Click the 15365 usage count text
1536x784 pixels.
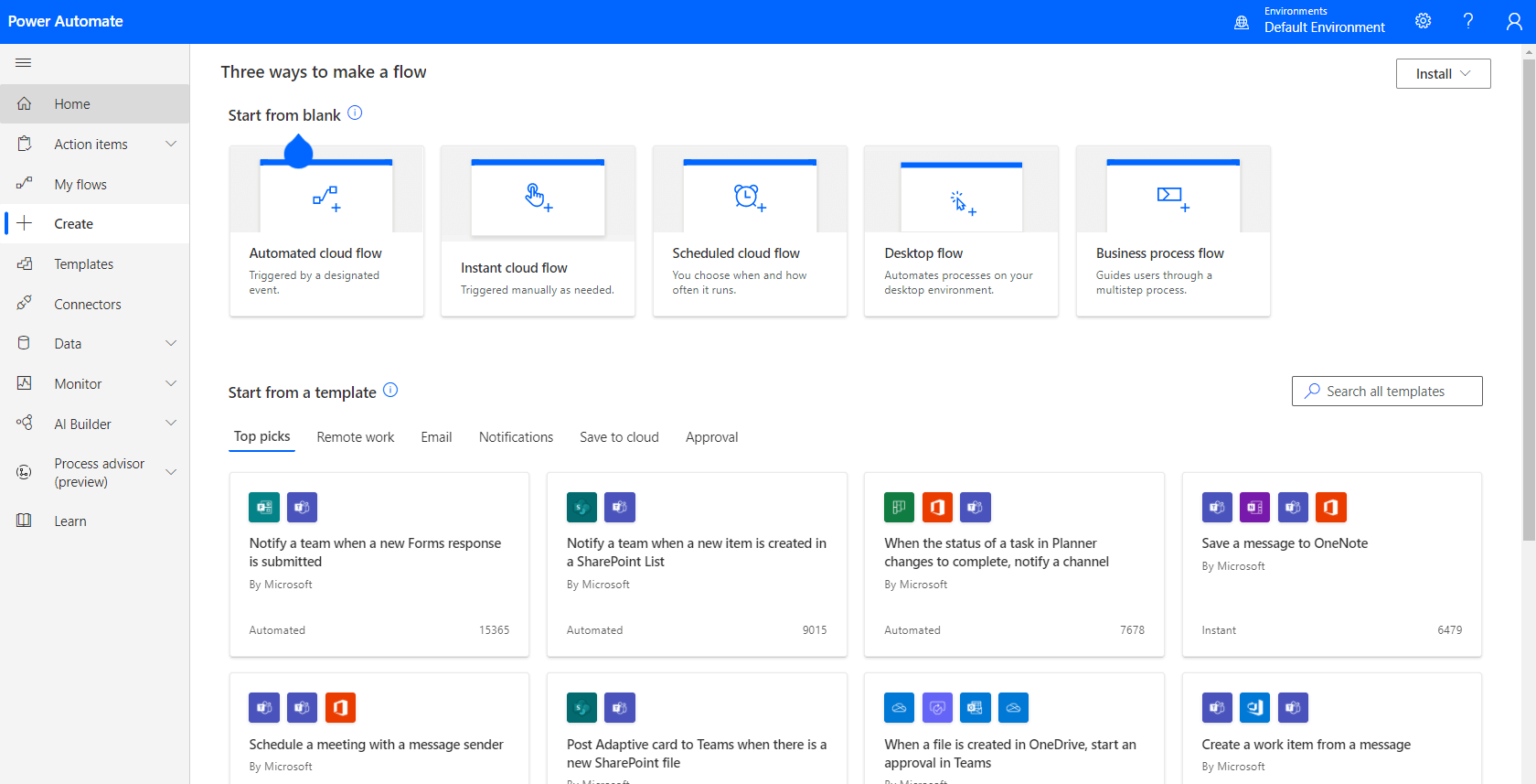point(494,630)
